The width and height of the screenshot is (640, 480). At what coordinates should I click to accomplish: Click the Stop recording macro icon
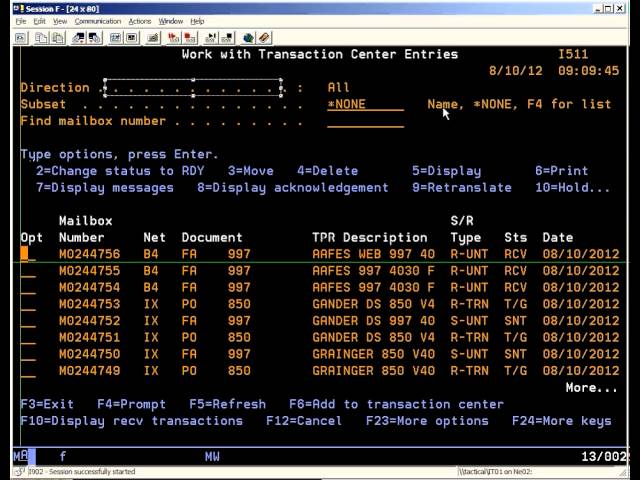point(190,38)
